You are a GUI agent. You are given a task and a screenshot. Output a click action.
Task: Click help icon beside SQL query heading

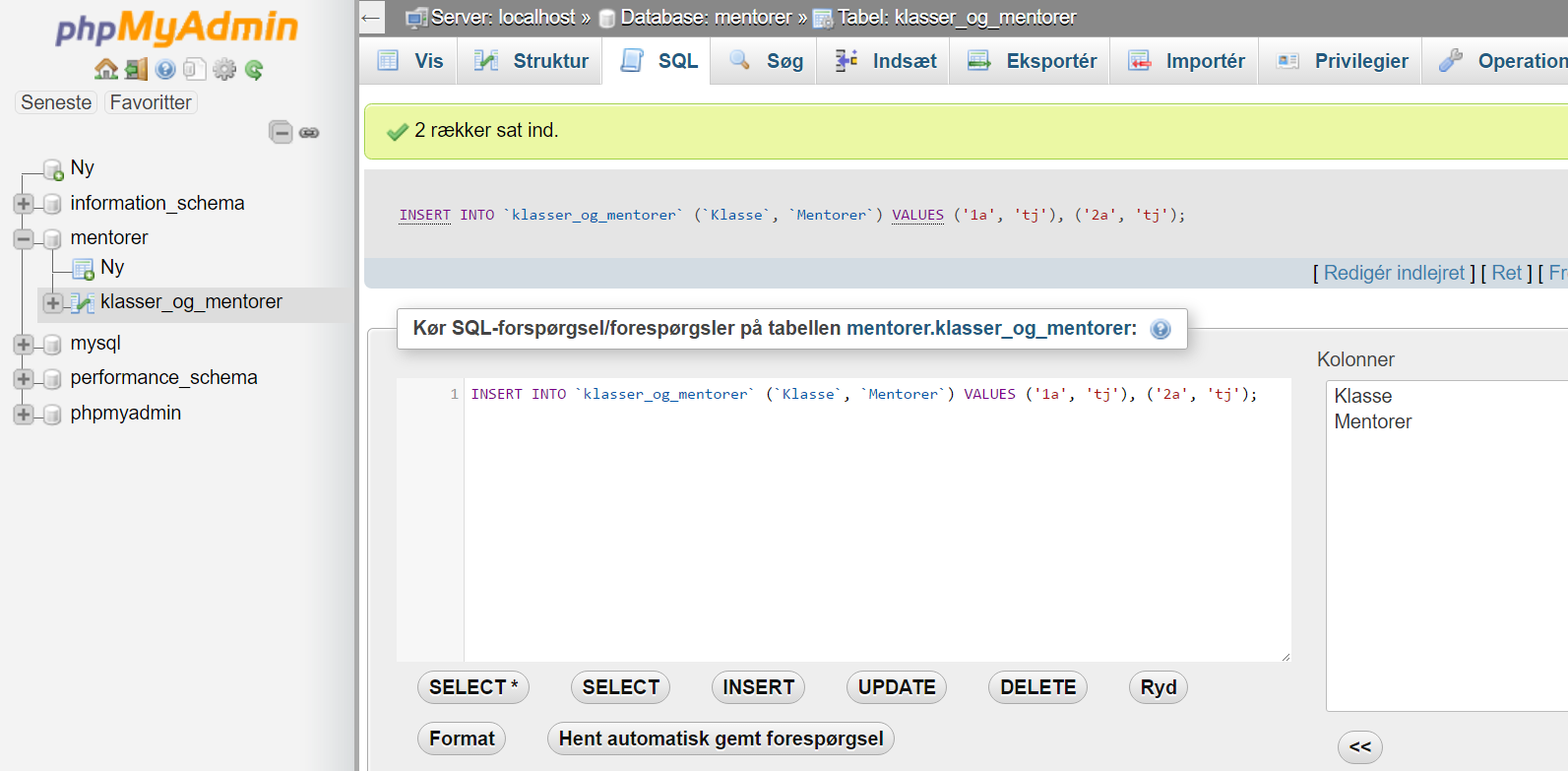(1160, 329)
